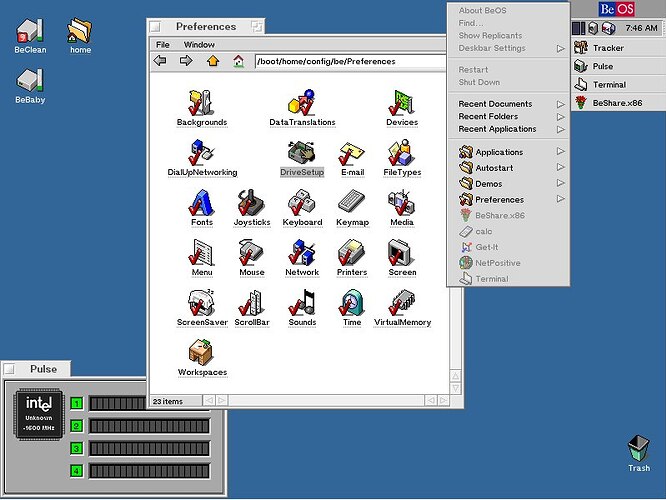Open the DataTranslations preference icon

(x=302, y=103)
